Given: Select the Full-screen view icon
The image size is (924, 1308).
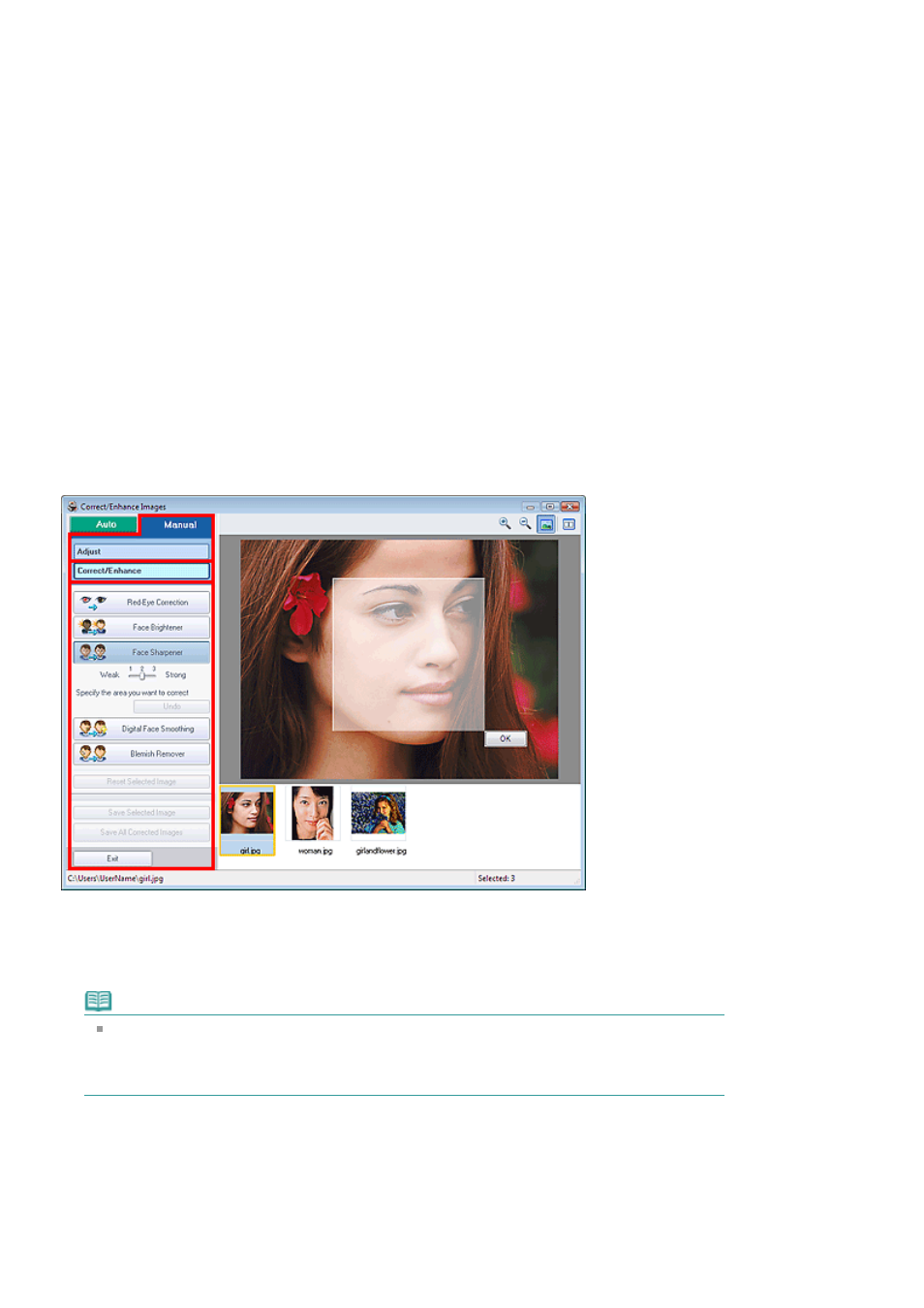Looking at the screenshot, I should pos(546,524).
